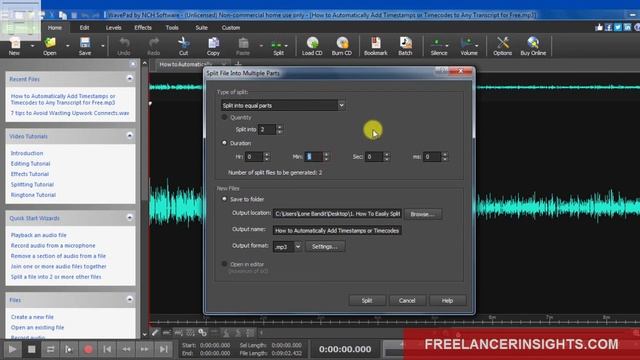
Task: Click the Help button in dialog
Action: click(447, 300)
